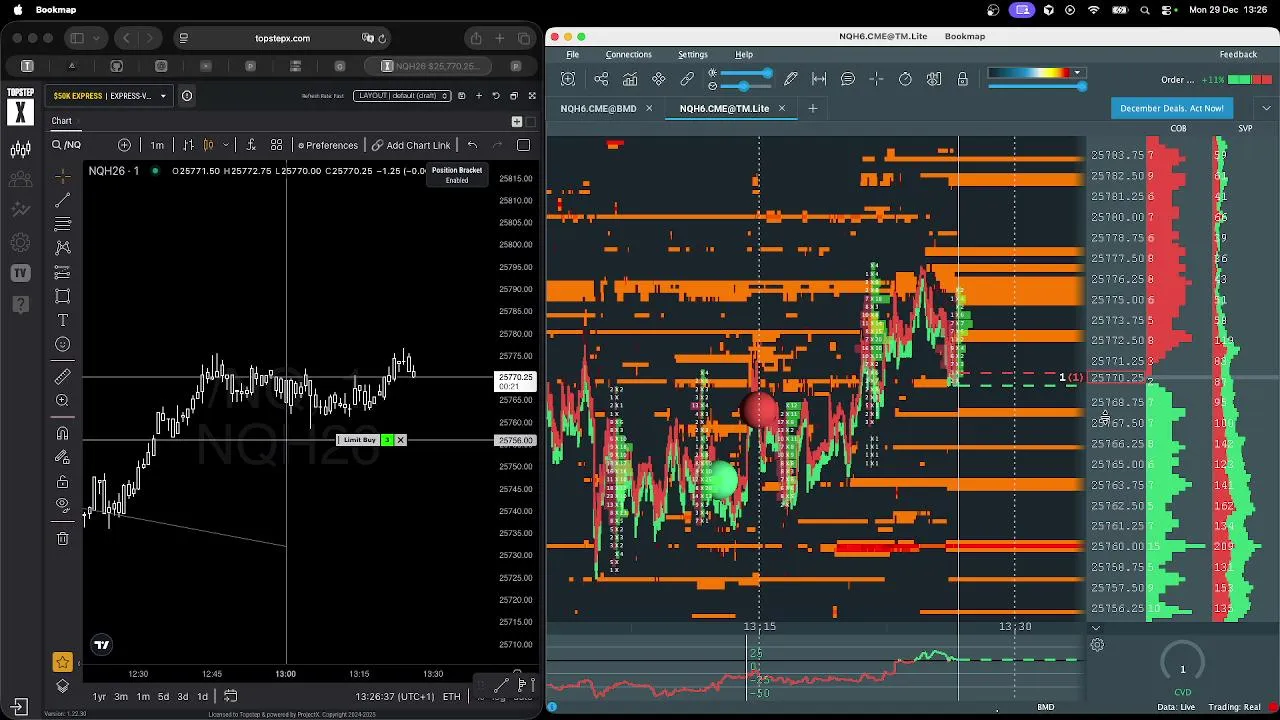Hide all drawings with eye icon
This screenshot has height=720, width=1280.
pos(62,505)
